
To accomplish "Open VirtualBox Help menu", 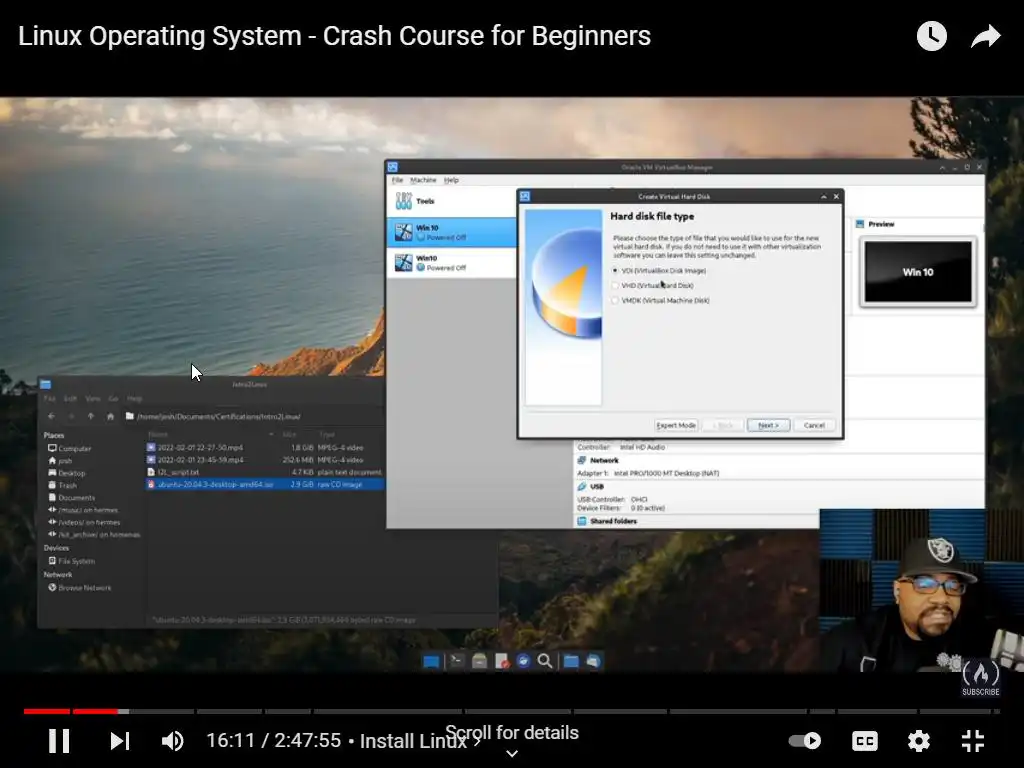I will [451, 180].
